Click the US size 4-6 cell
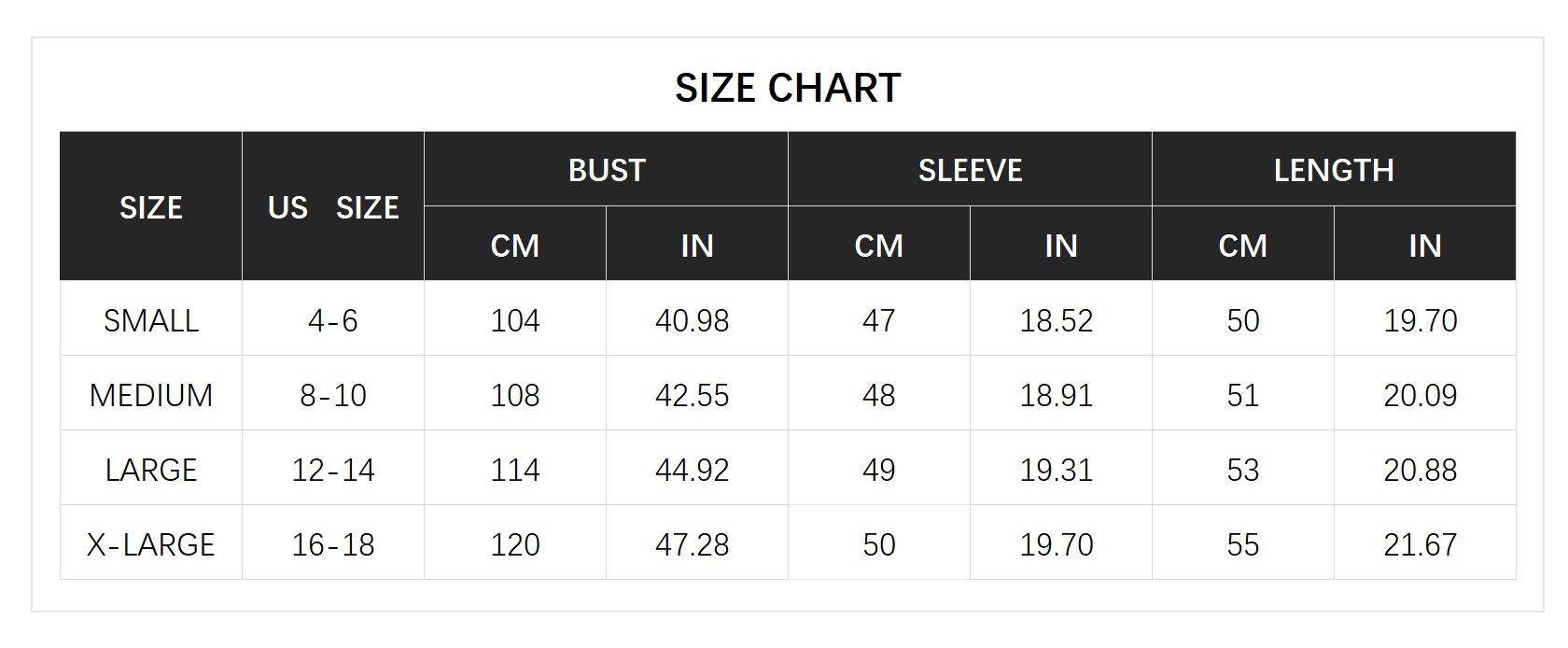1568x648 pixels. point(333,320)
